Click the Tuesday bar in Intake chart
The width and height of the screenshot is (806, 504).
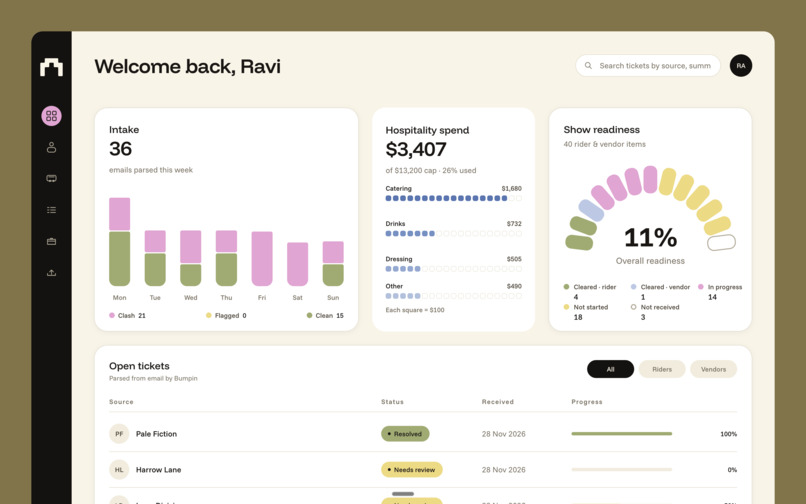click(155, 258)
